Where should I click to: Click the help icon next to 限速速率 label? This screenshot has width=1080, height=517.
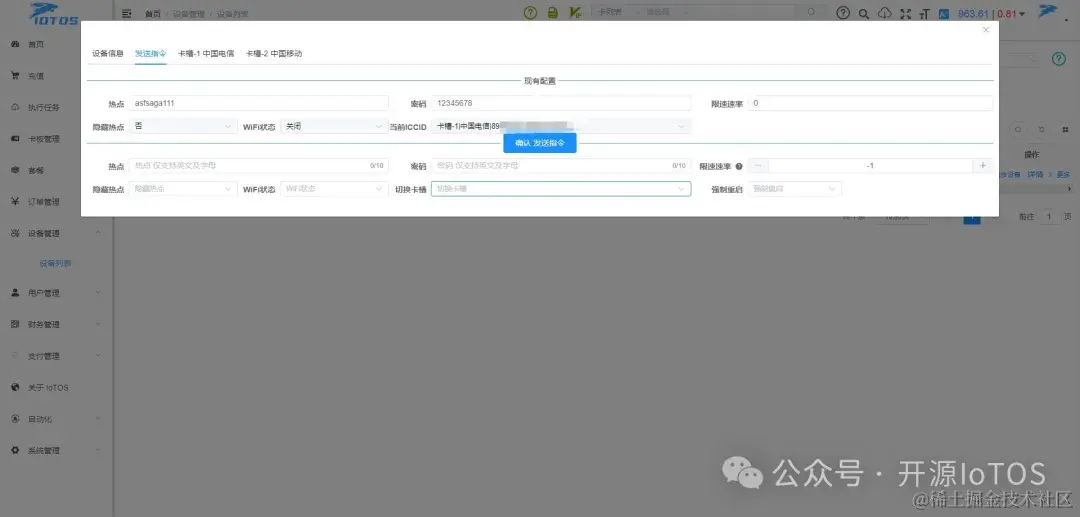(x=738, y=166)
